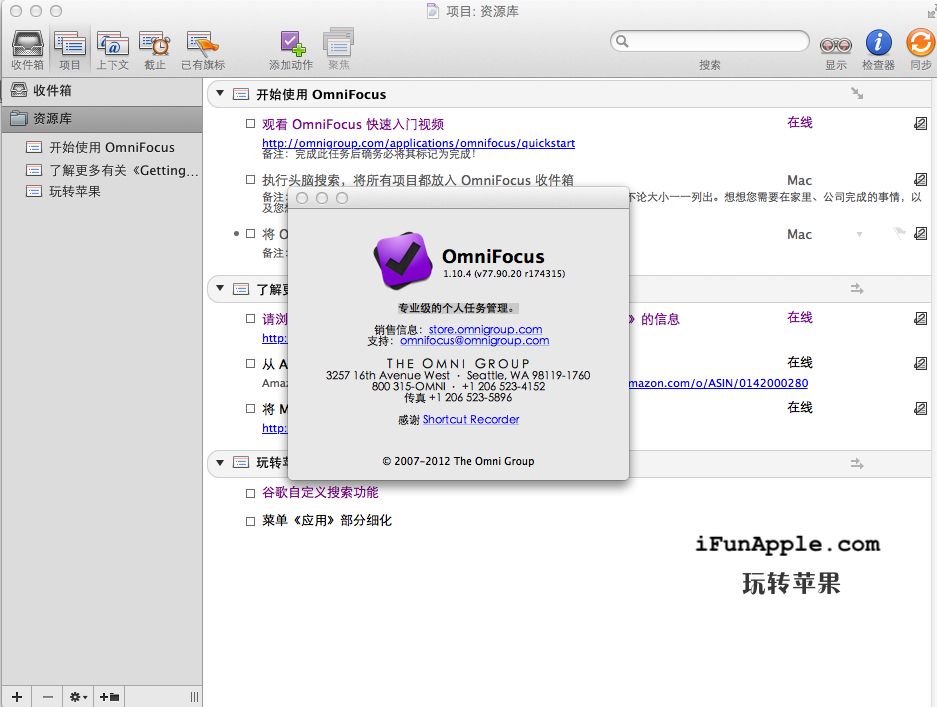Screen dimensions: 937x707
Task: Check off the selected 将 O… task
Action: point(250,234)
